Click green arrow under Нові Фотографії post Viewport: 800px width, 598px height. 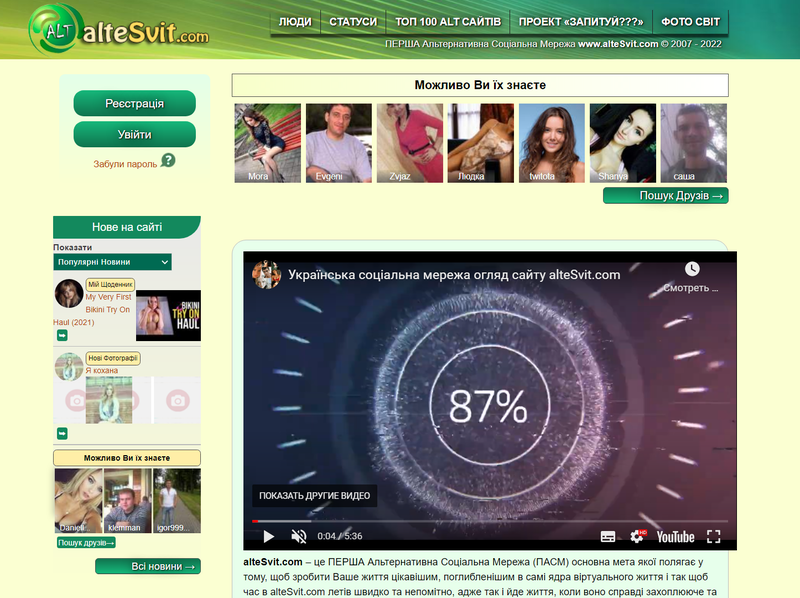click(x=62, y=433)
